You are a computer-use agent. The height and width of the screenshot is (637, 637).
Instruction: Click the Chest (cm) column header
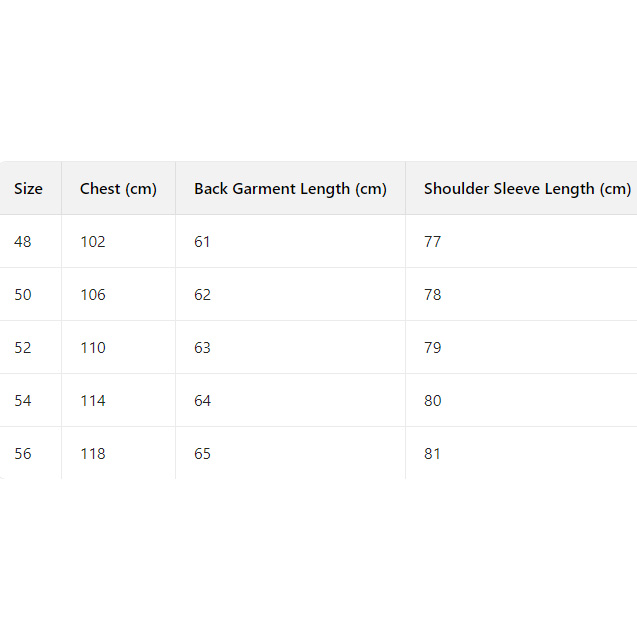118,189
